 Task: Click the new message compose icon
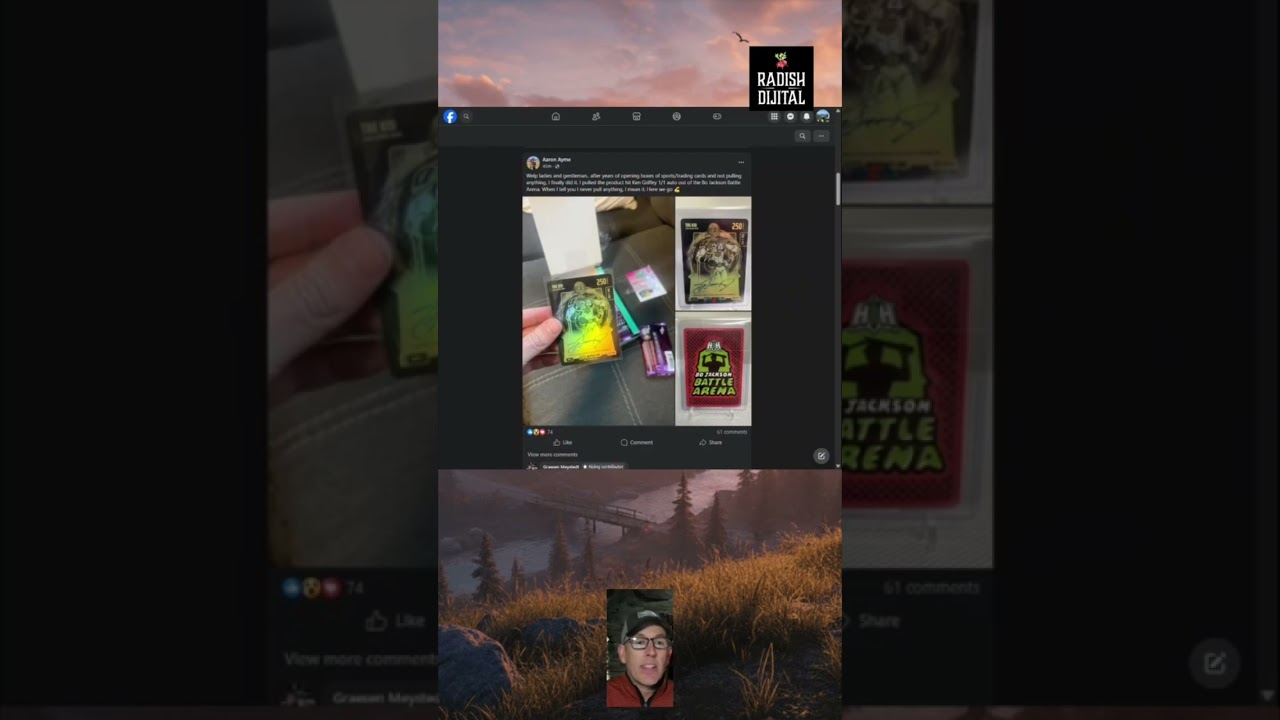[821, 456]
